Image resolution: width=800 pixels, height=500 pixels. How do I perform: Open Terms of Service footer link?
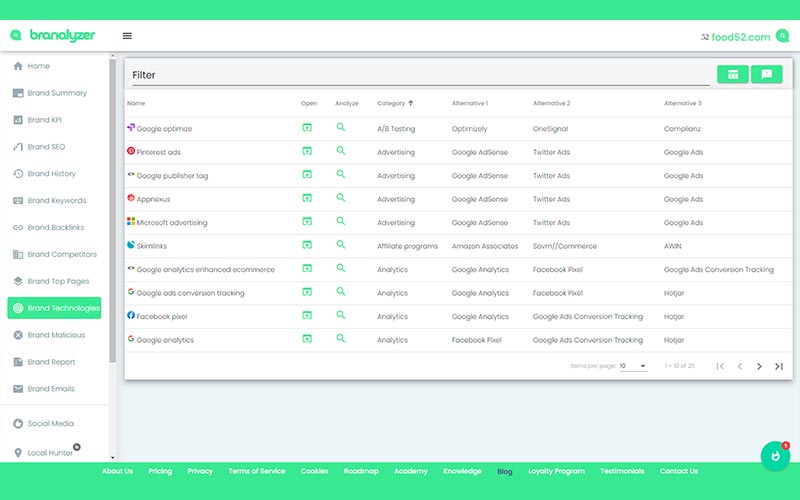[x=257, y=471]
